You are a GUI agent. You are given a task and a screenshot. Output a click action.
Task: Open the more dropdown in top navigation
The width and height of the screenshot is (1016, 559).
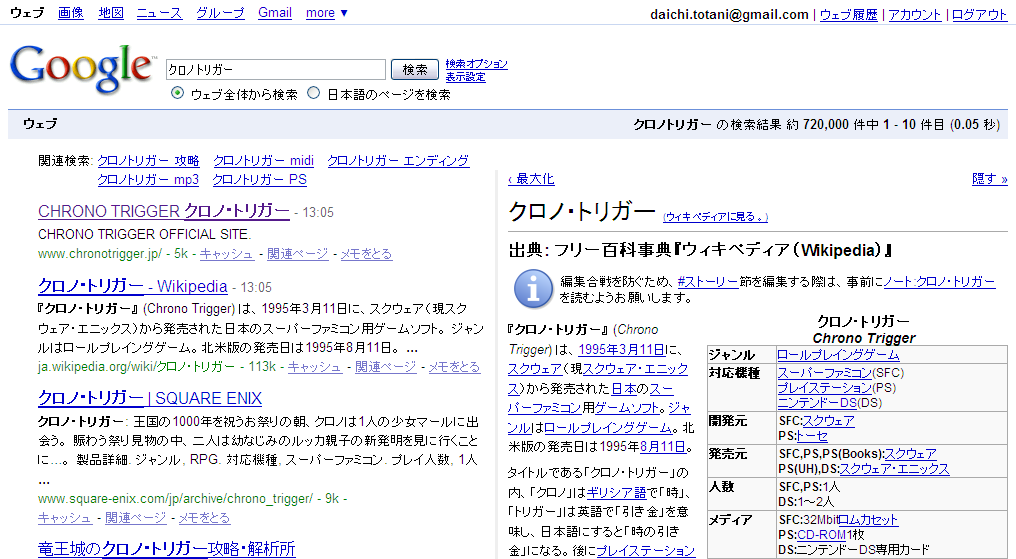click(x=327, y=13)
